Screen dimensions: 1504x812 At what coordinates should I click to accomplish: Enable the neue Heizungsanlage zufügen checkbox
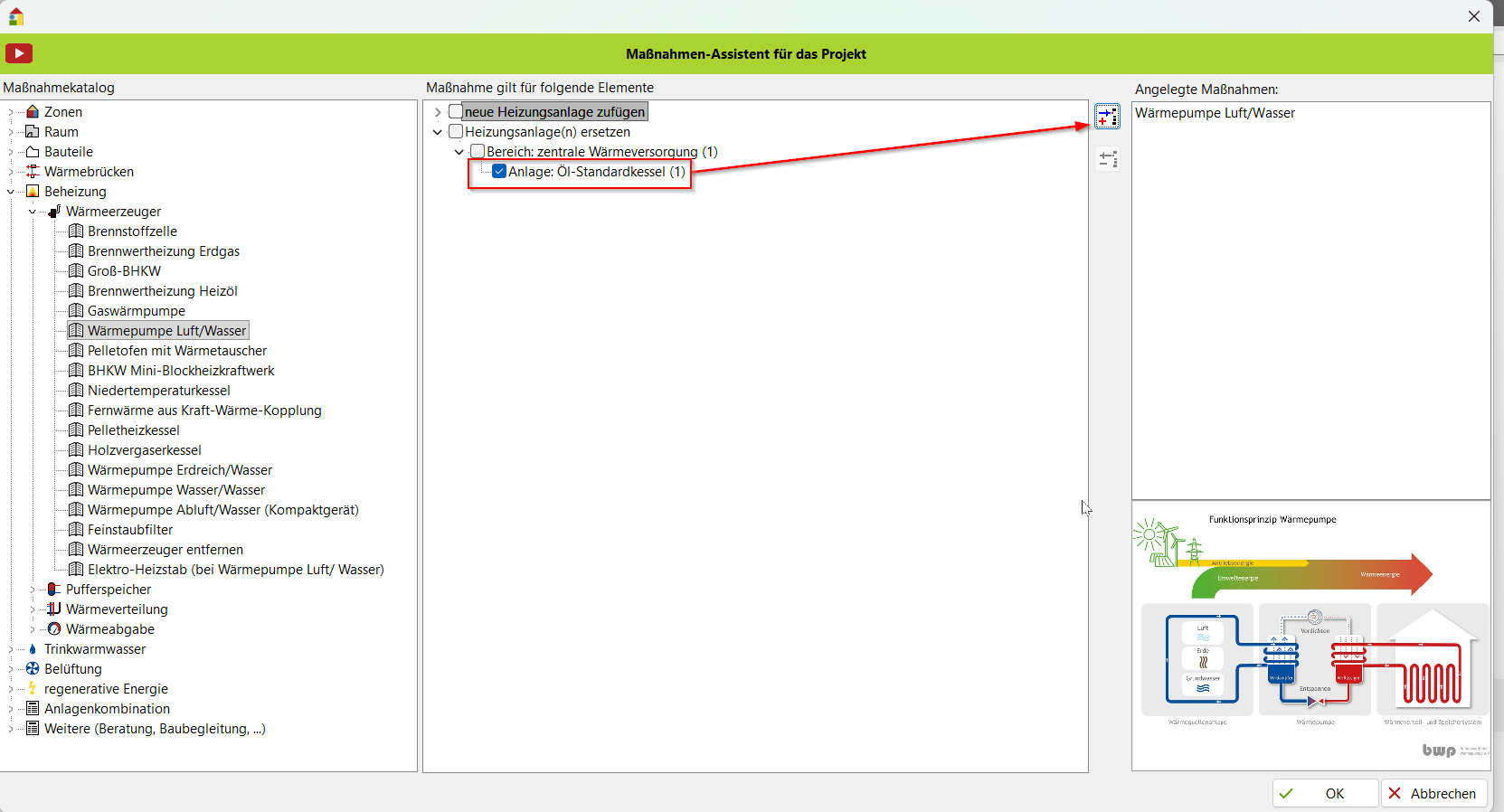456,112
